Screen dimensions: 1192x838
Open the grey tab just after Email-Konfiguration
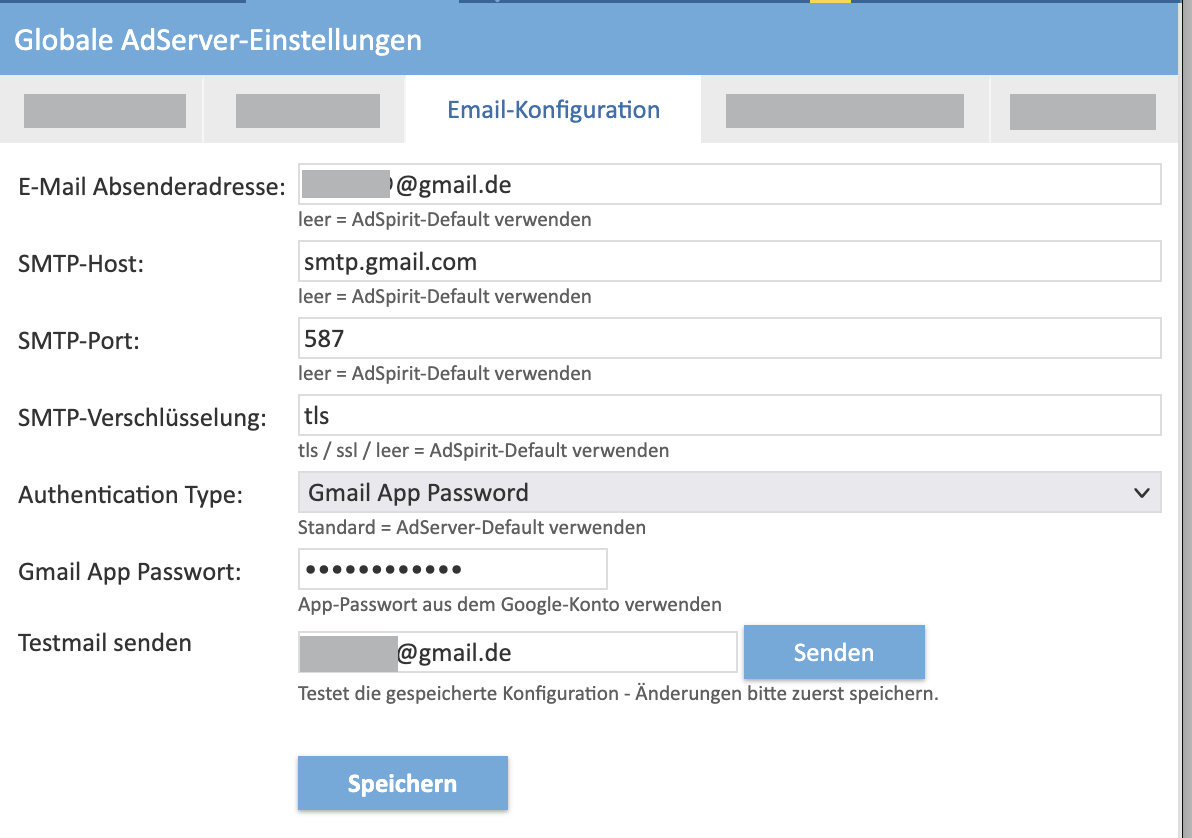845,110
